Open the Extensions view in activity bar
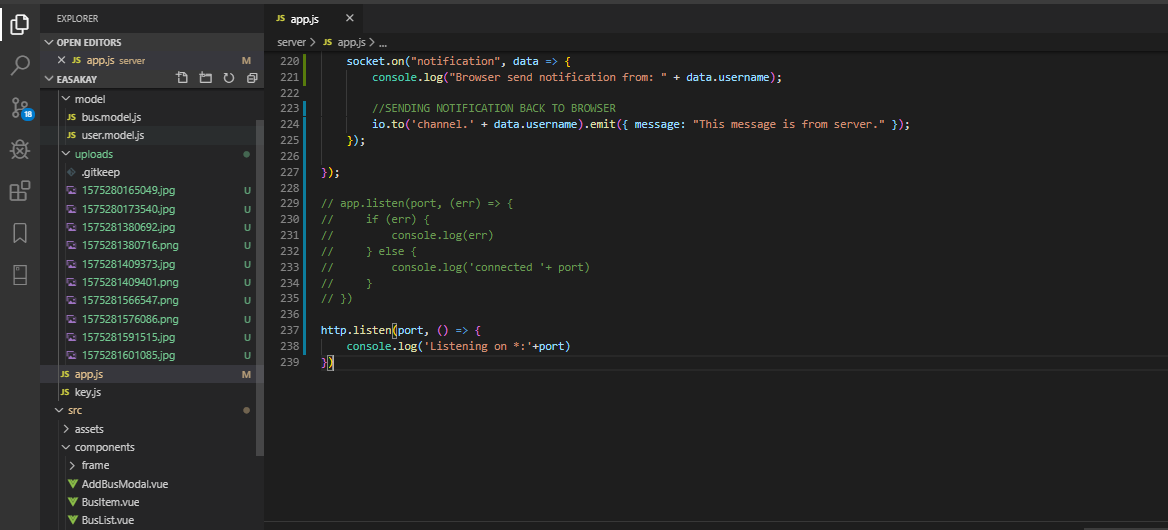The image size is (1168, 530). click(19, 192)
